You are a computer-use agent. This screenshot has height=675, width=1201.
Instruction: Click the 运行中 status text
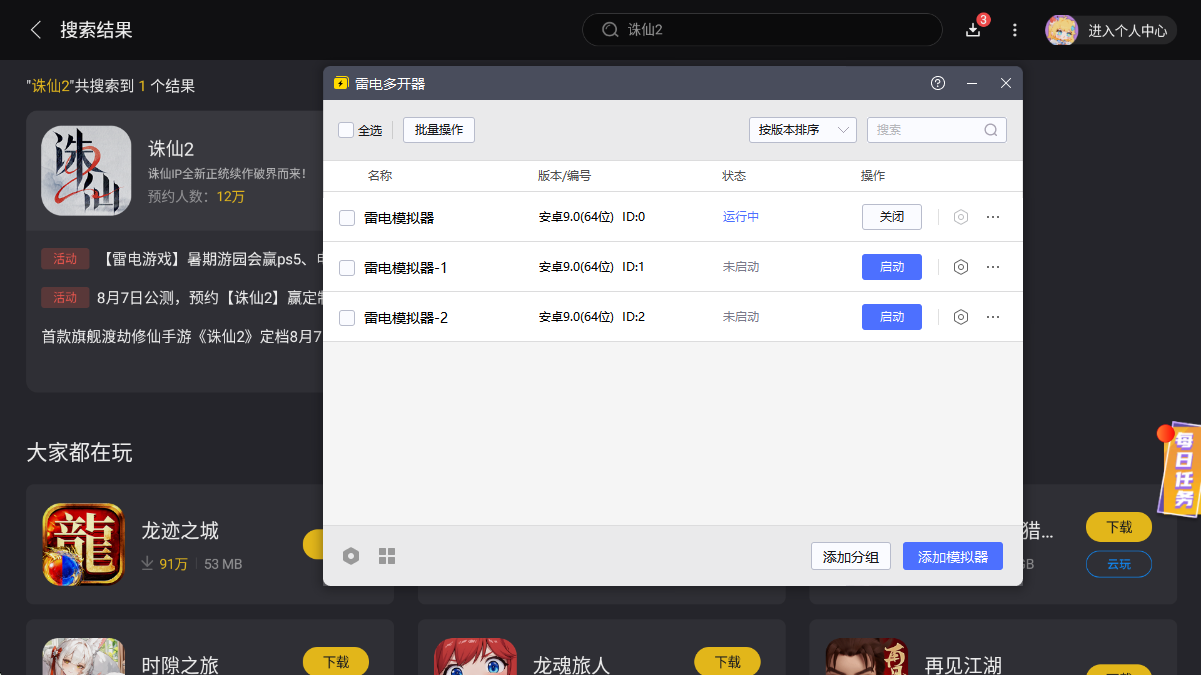741,217
